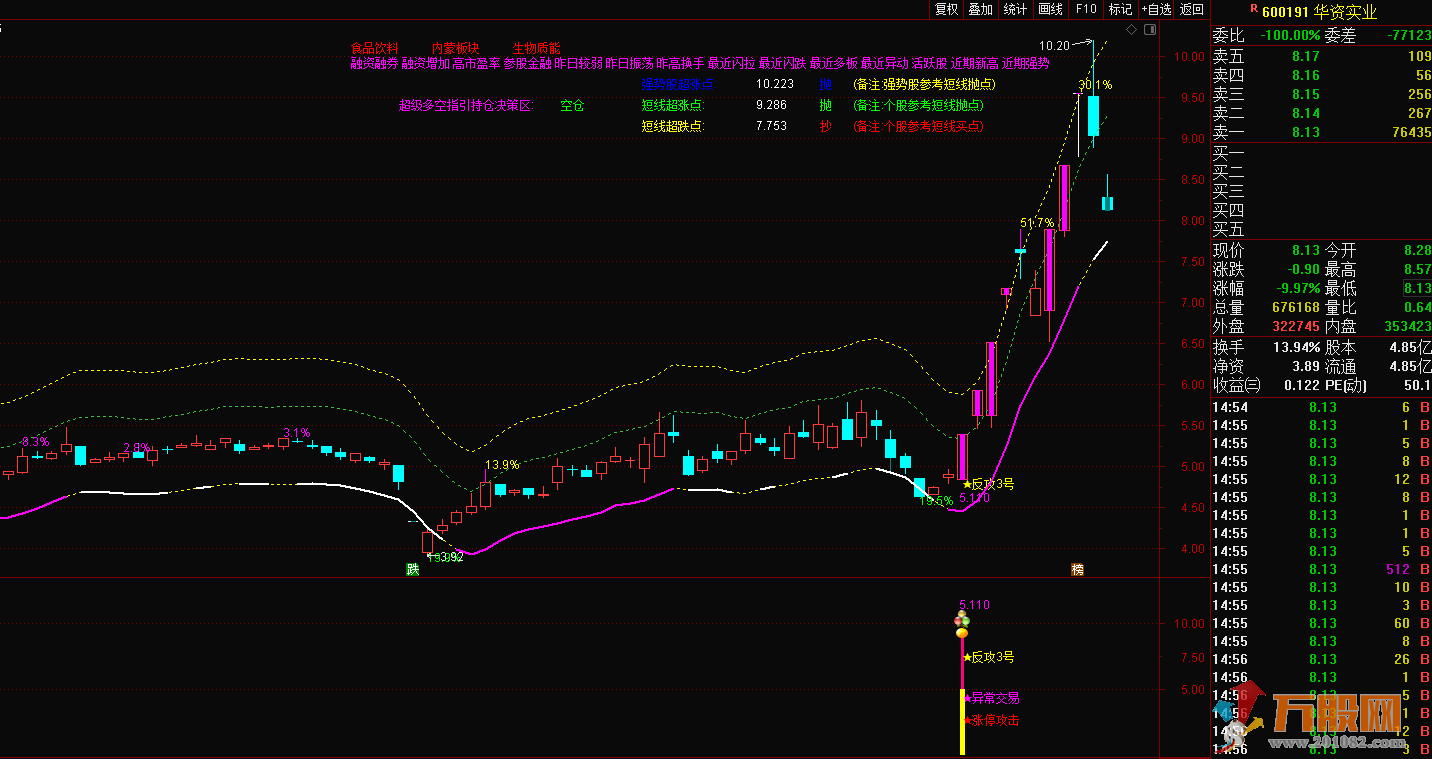Select the 画线 drawing tool
Screen dimensions: 1432x759
[x=1050, y=9]
